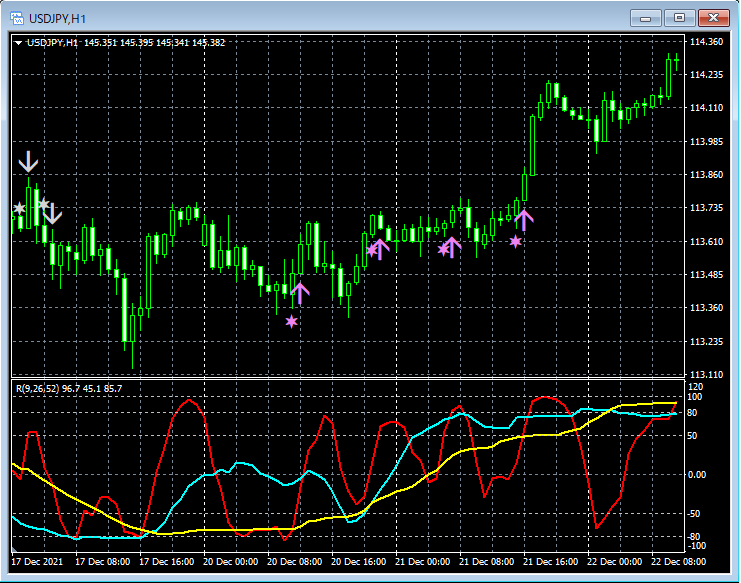
Task: Click the 113.735 price scale label
Action: coord(707,208)
